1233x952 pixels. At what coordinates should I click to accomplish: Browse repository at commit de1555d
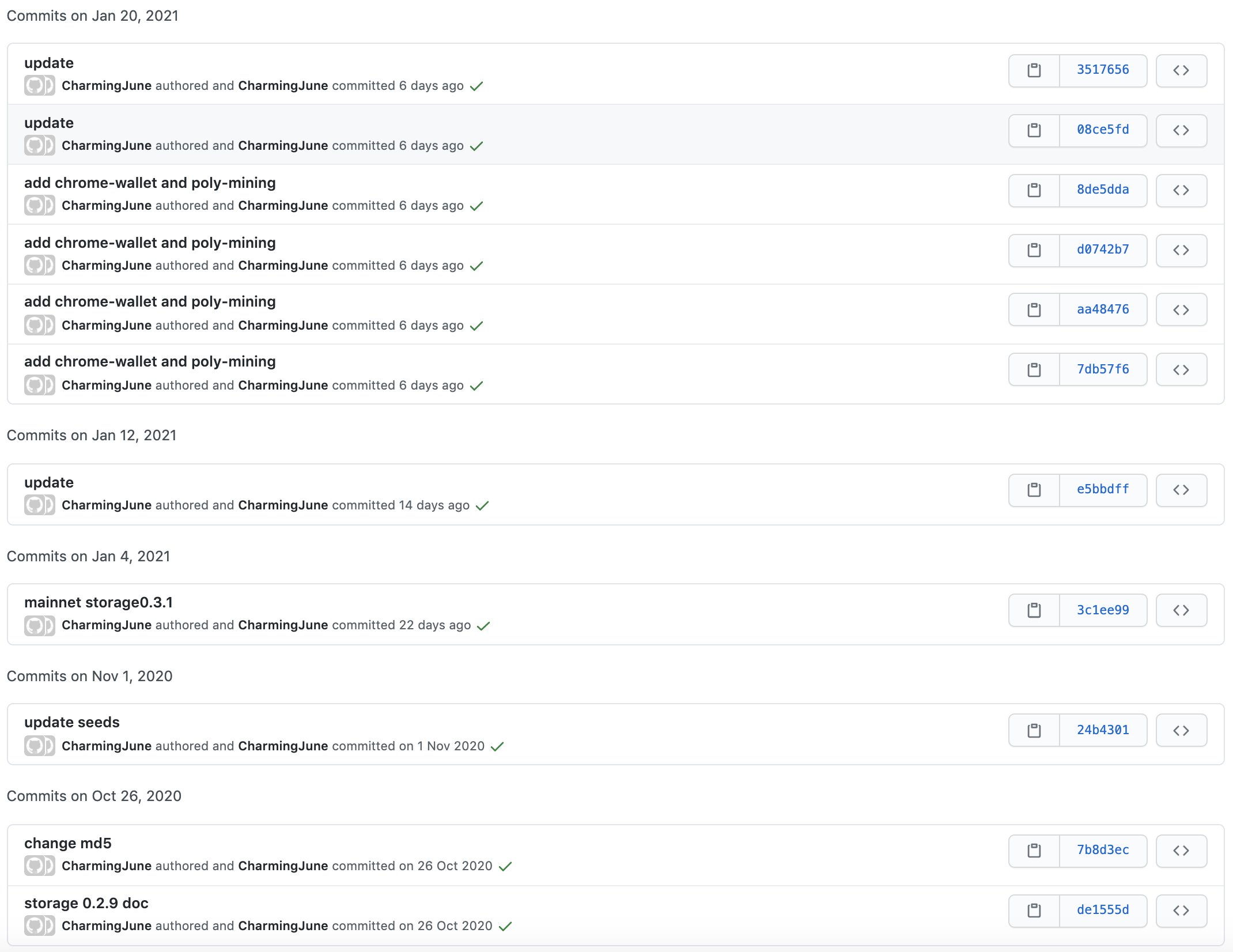point(1181,911)
